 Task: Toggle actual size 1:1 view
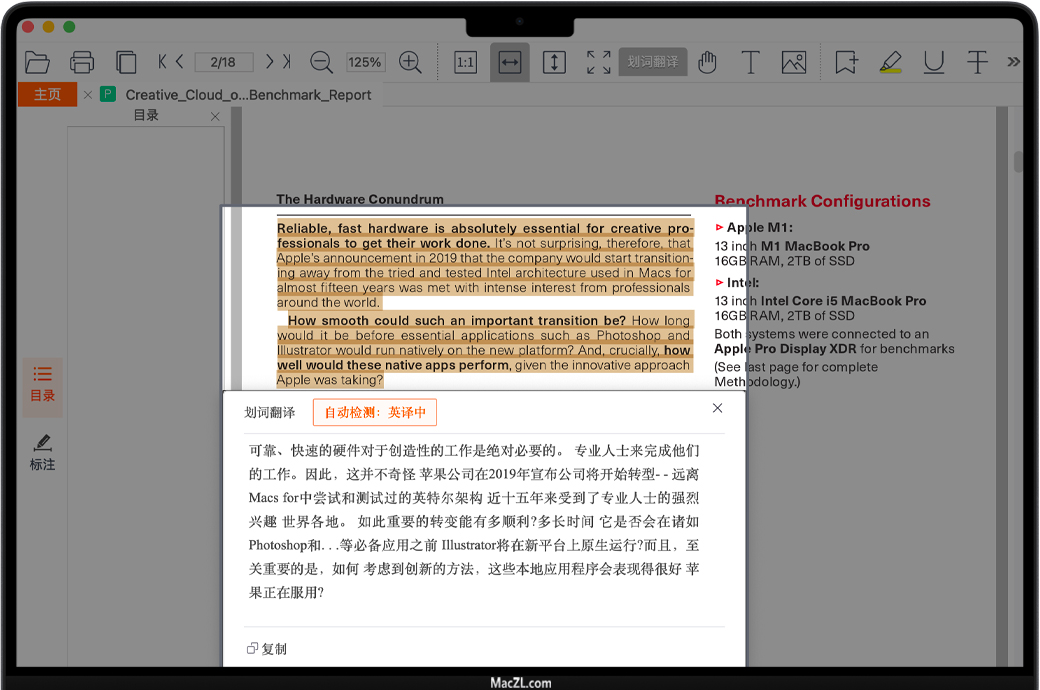[x=465, y=62]
